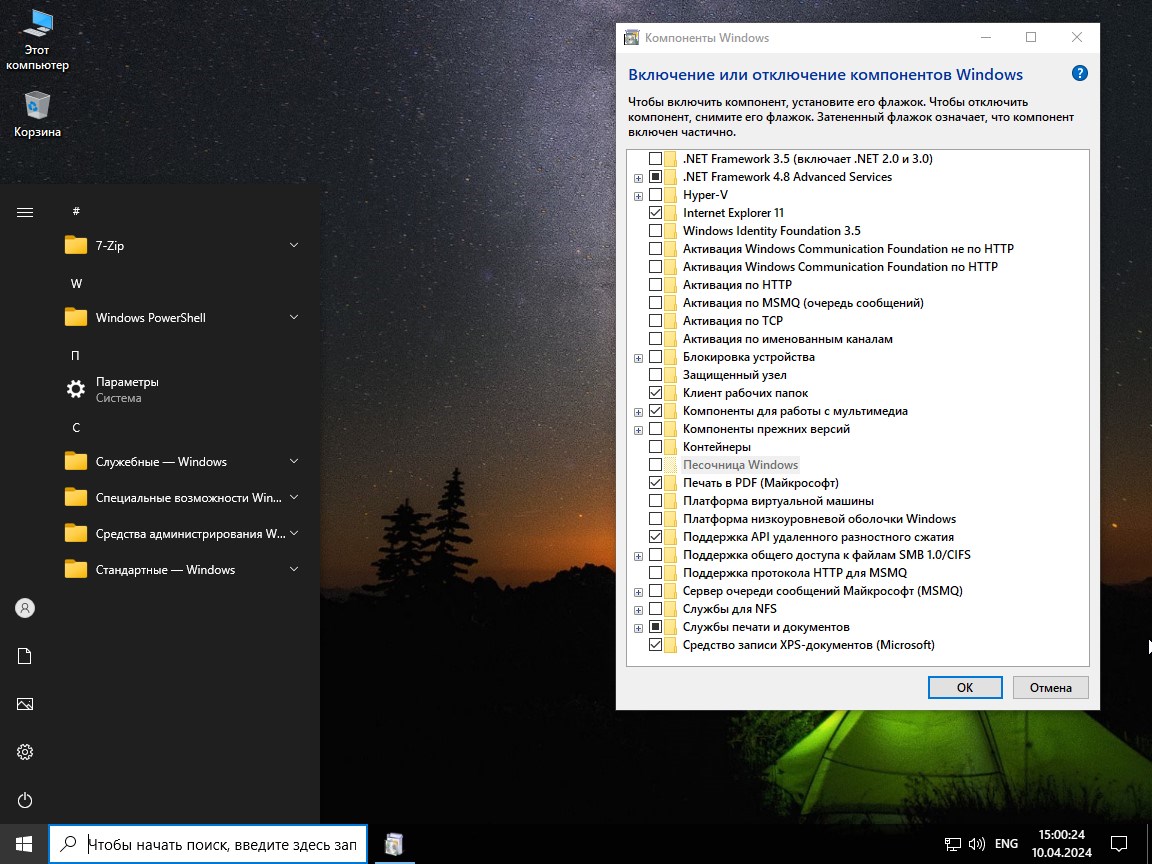Open the network tray icon
The width and height of the screenshot is (1152, 864).
click(x=953, y=844)
